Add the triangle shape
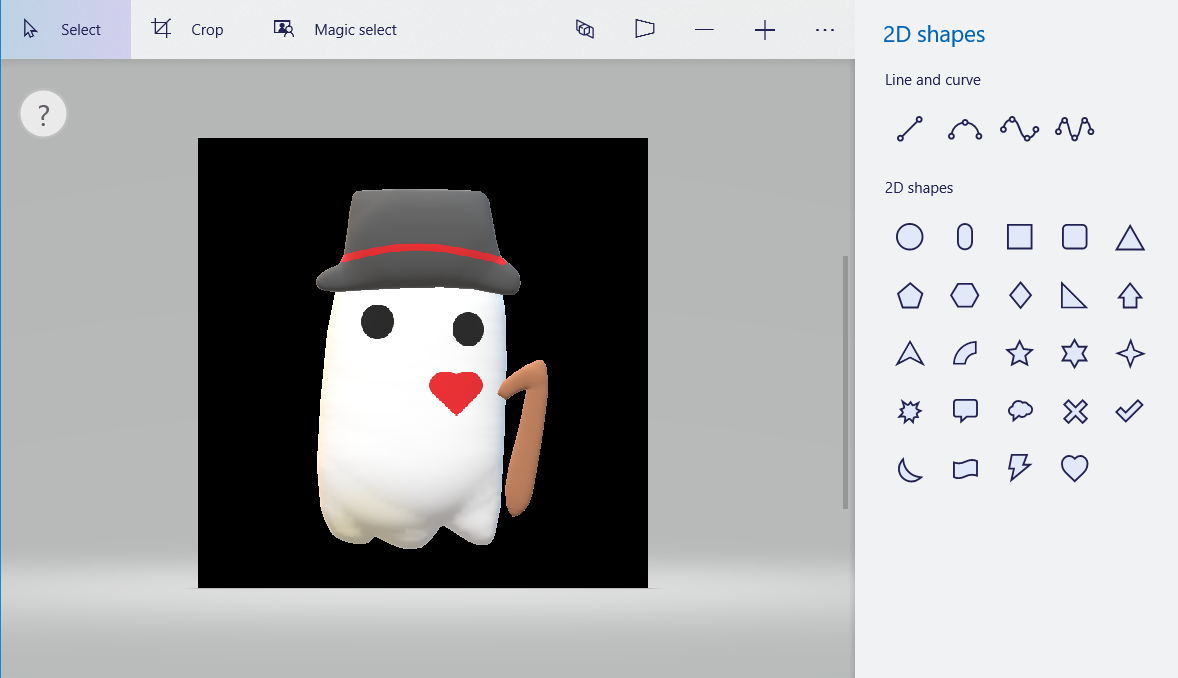Screen dimensions: 1178x678 pos(1129,237)
